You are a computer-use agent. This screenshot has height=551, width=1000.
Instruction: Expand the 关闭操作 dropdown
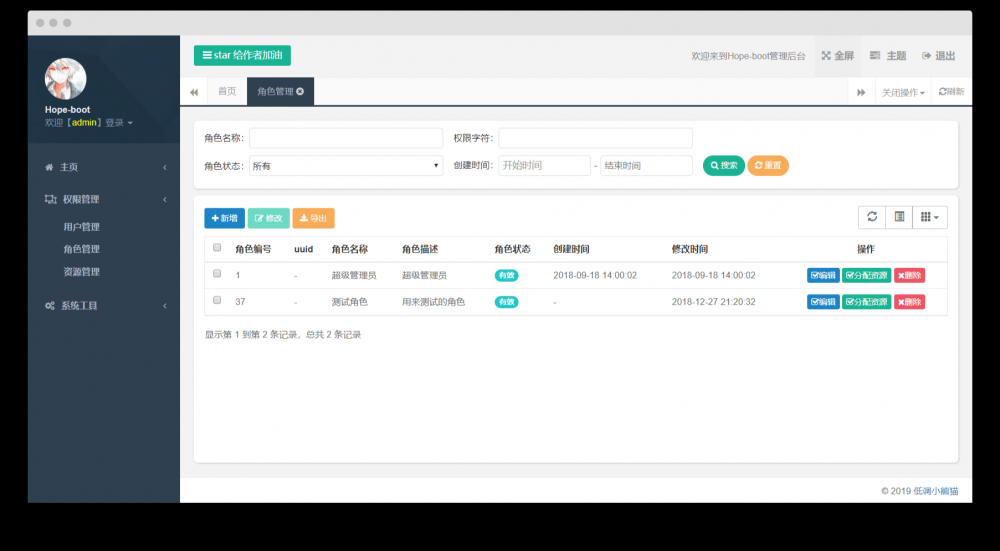click(903, 92)
